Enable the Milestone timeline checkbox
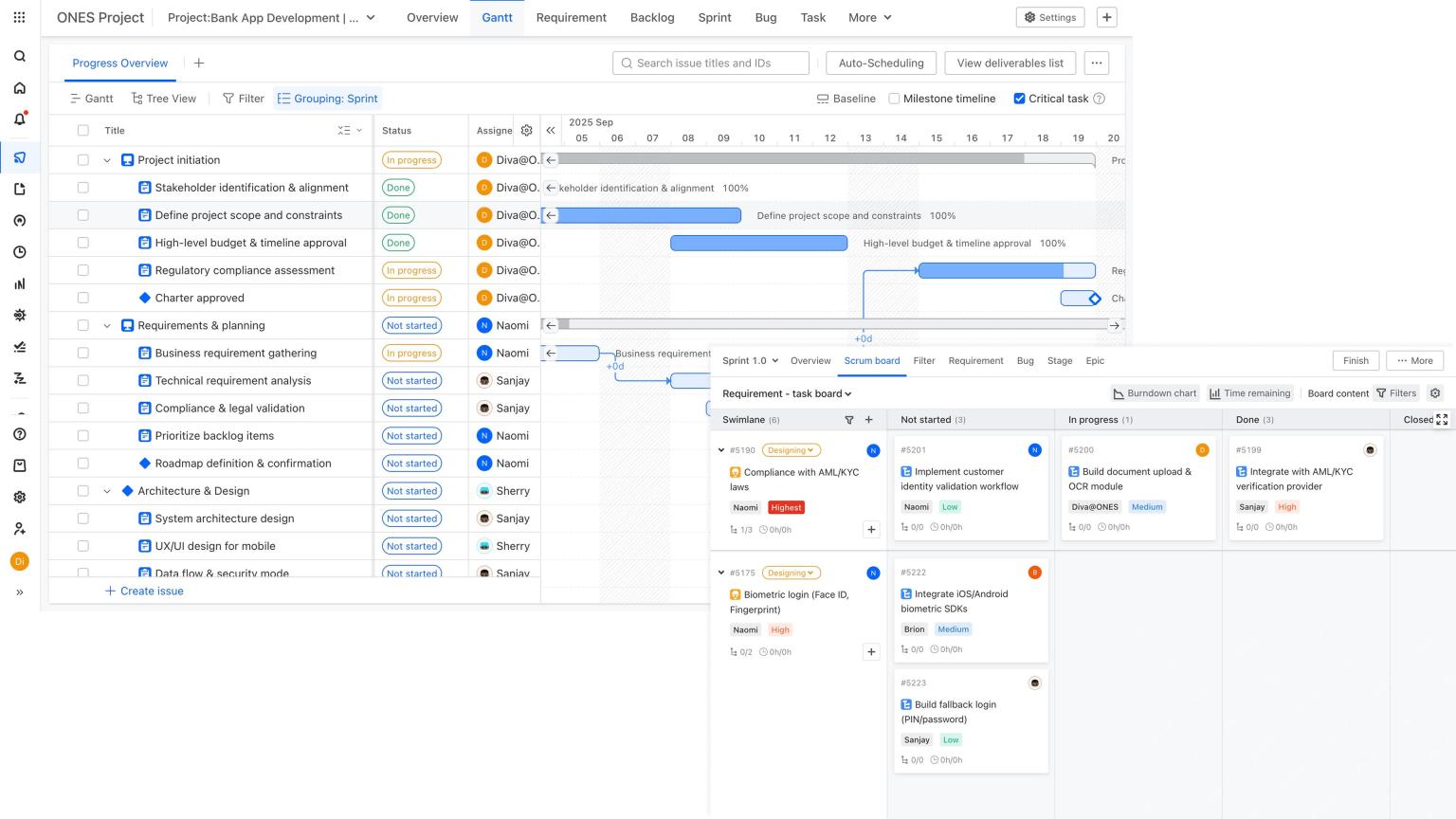 (x=894, y=99)
